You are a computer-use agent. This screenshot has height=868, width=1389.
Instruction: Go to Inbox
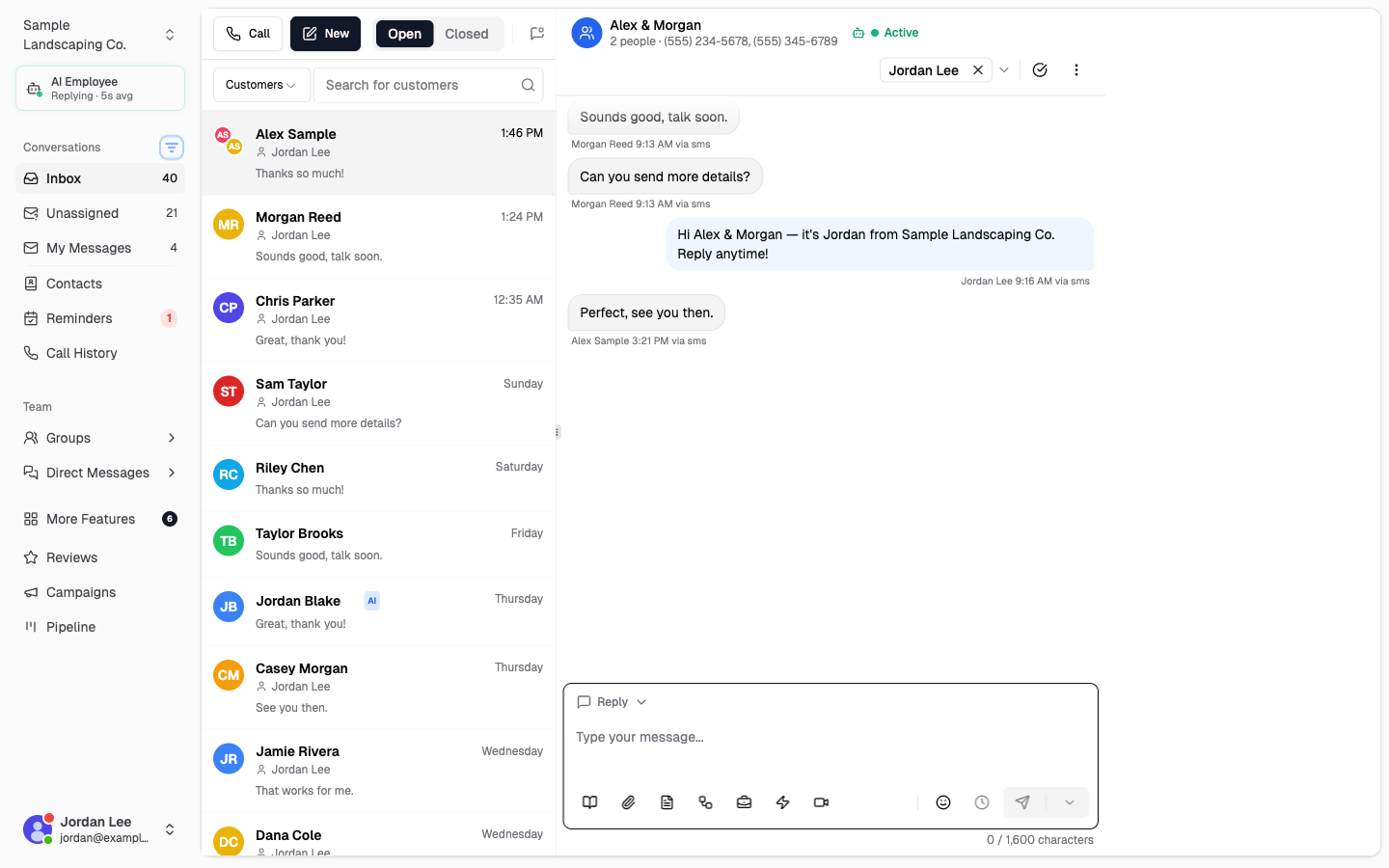pyautogui.click(x=100, y=178)
